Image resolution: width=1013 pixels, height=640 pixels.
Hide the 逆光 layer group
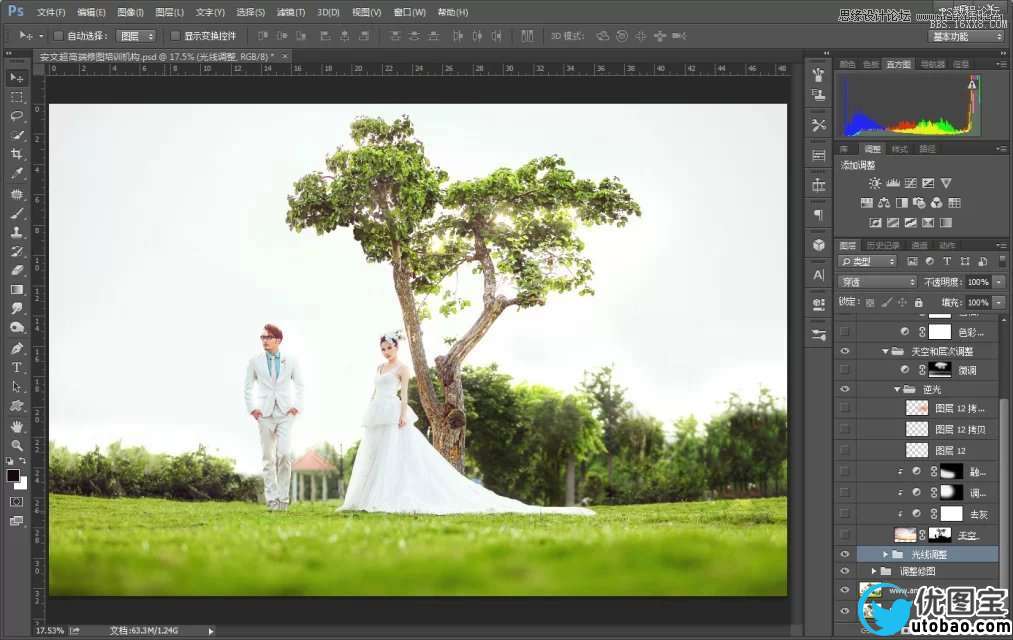844,389
